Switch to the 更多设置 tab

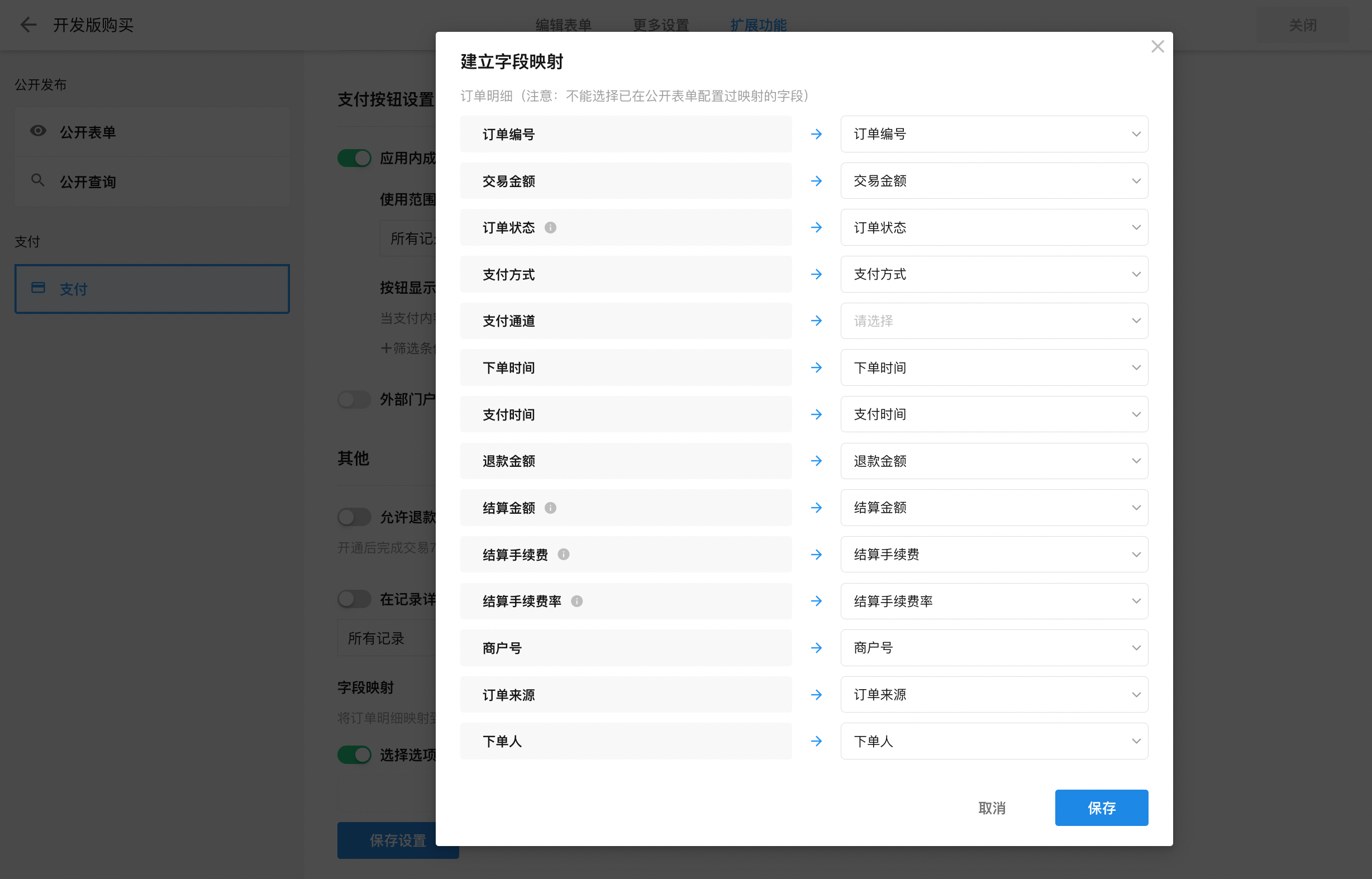coord(661,25)
